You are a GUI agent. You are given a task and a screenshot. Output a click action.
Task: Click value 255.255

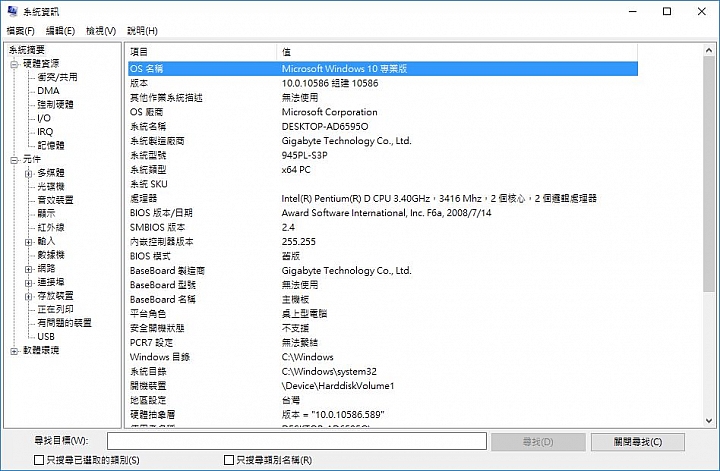pos(298,241)
